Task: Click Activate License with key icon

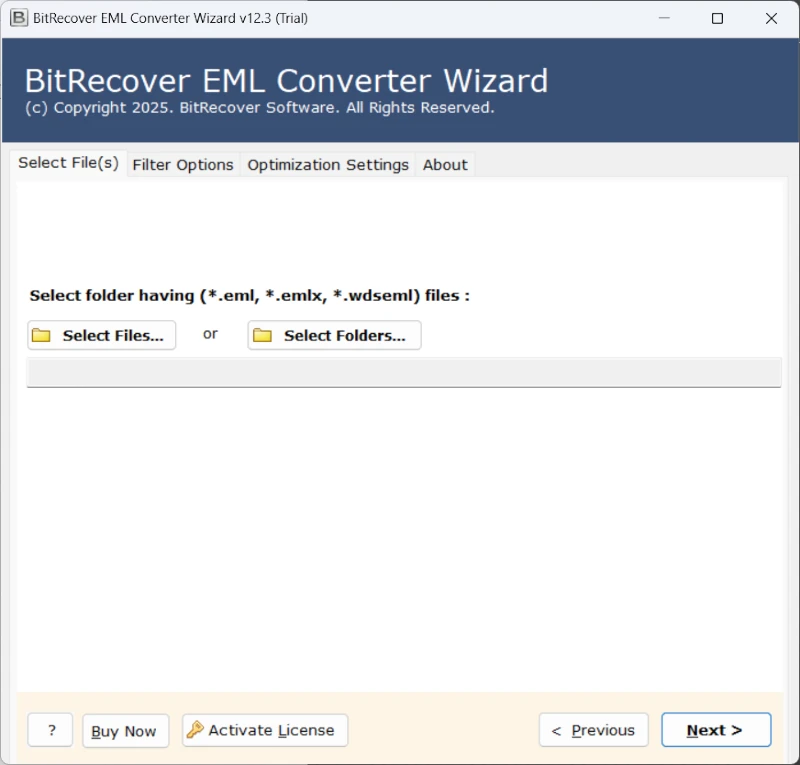Action: [265, 730]
